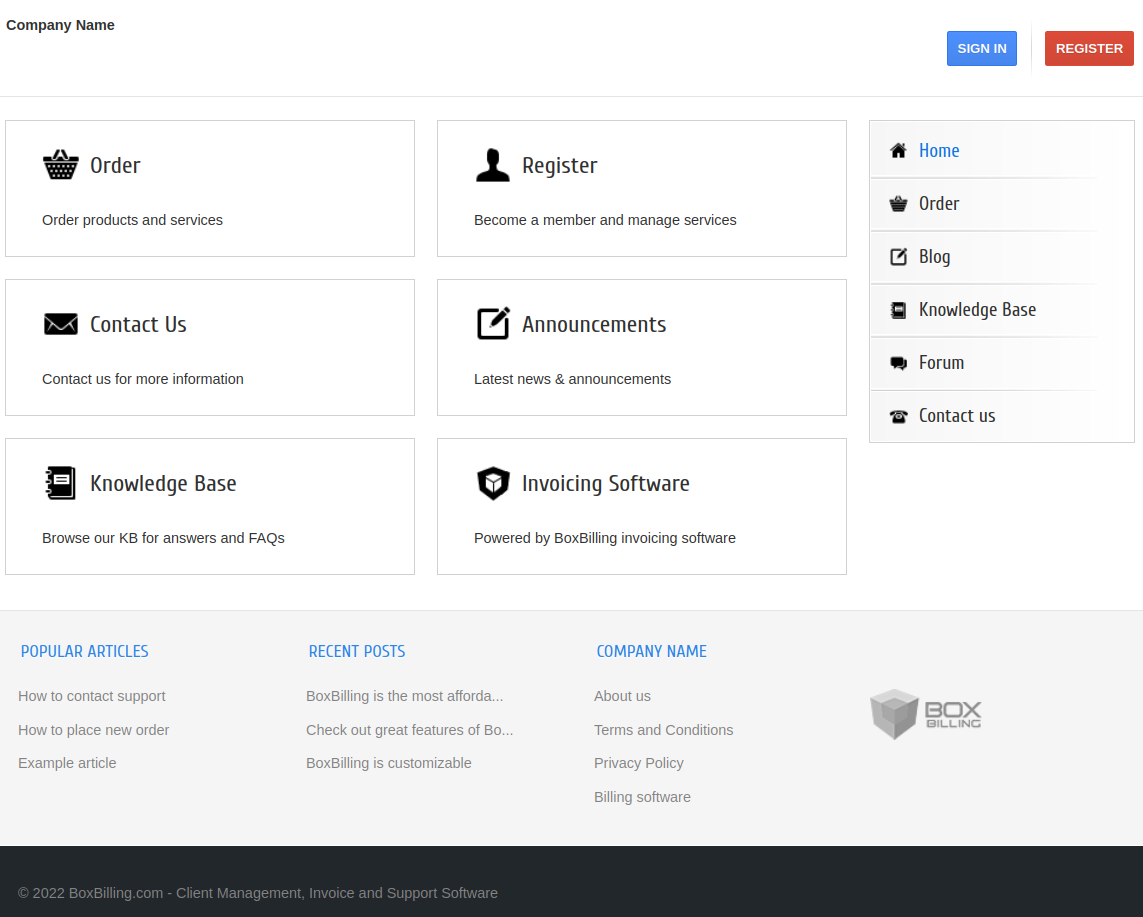Click the shopping basket Order icon

(61, 164)
